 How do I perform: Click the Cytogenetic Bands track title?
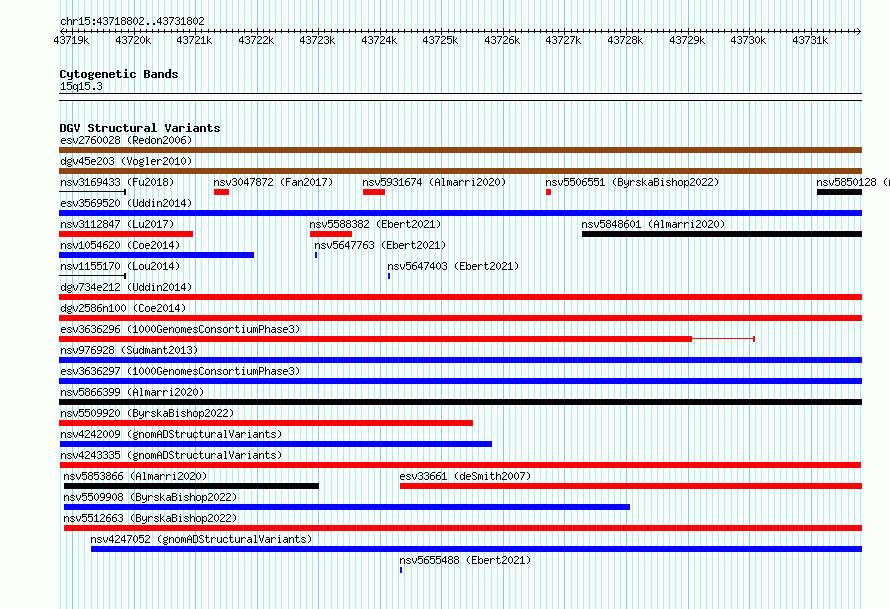[x=119, y=74]
